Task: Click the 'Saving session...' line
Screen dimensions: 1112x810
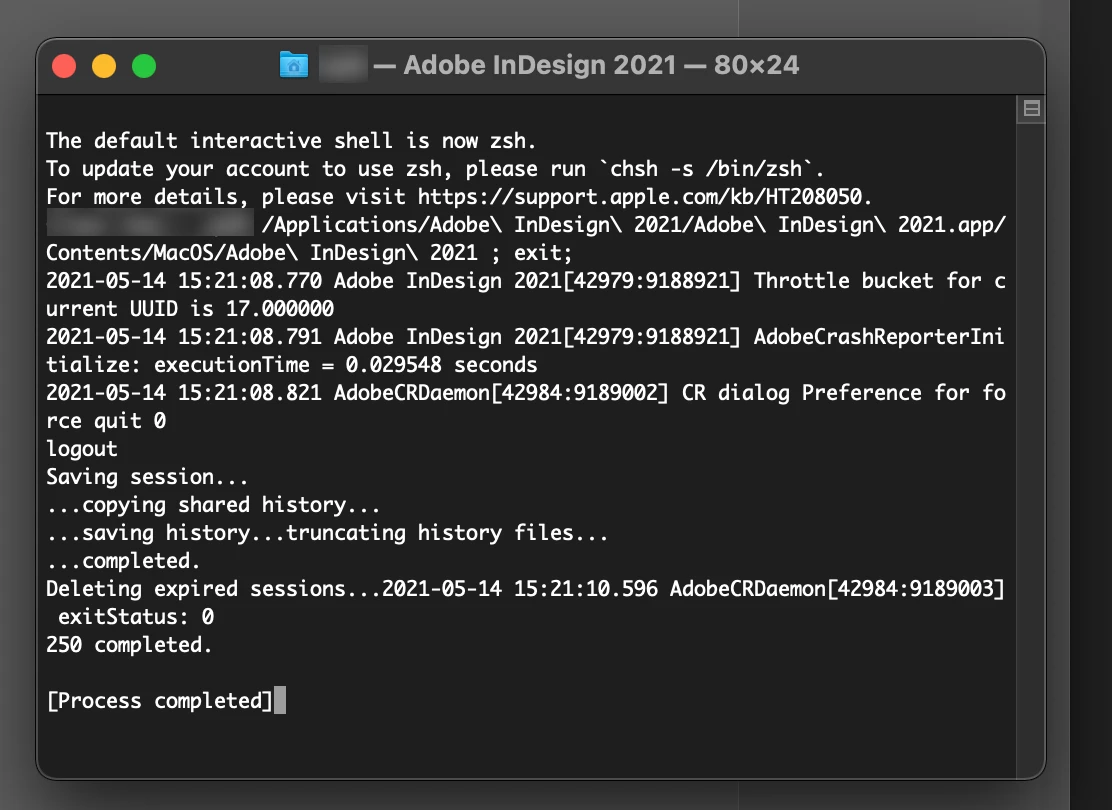Action: click(148, 477)
